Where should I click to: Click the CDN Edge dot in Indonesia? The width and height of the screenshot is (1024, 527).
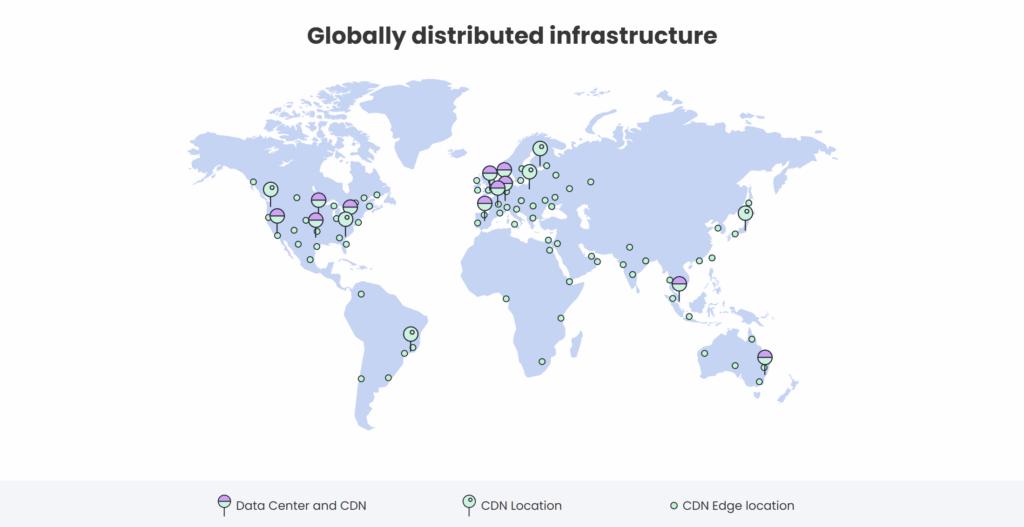(689, 317)
